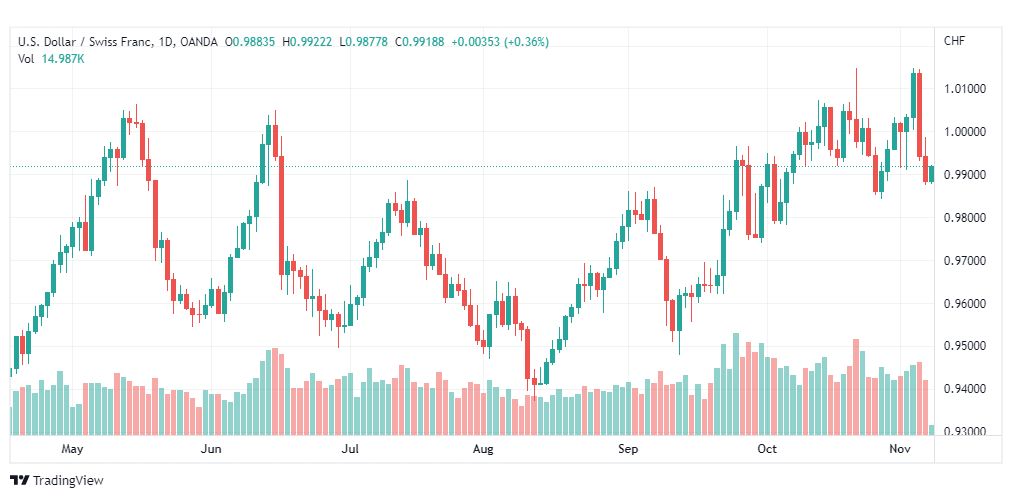Click the 0.93000 price axis label
The width and height of the screenshot is (1012, 498).
point(967,432)
